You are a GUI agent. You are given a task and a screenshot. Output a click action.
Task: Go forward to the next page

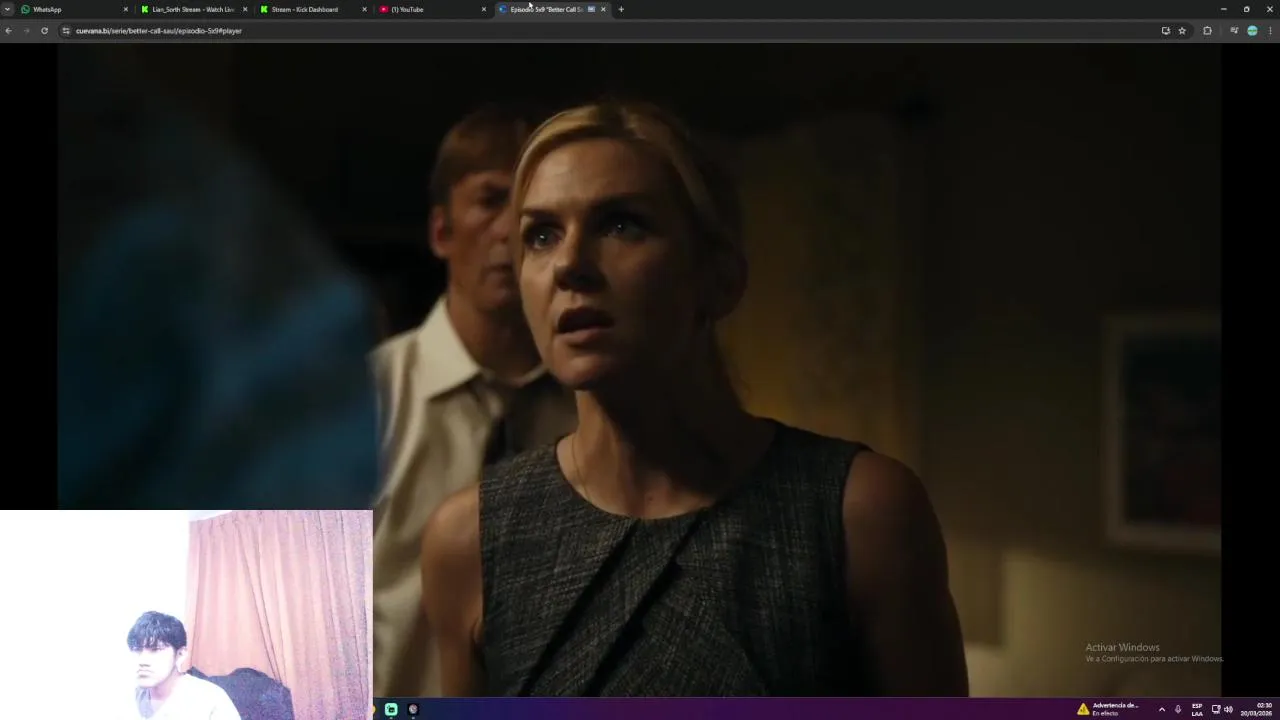pos(26,31)
